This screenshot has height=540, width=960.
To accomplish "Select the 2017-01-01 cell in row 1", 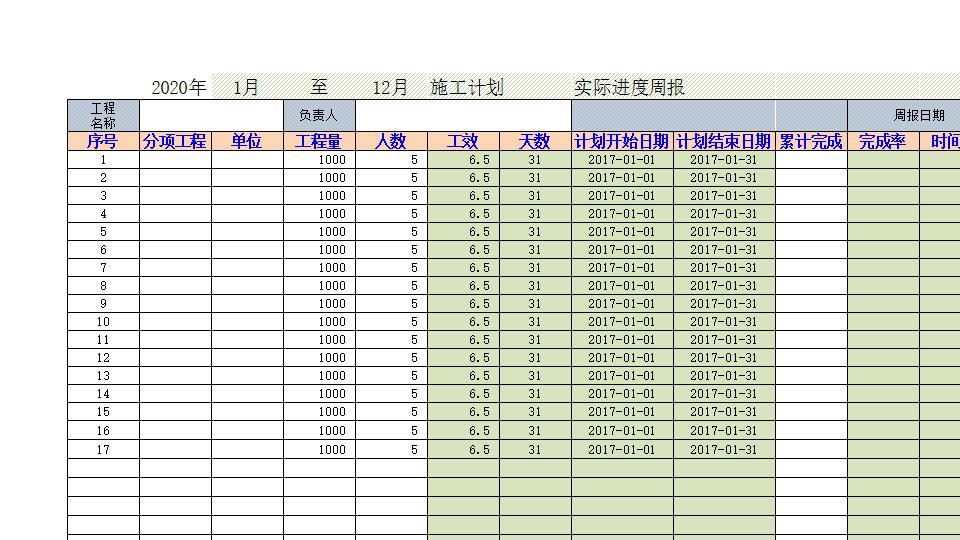I will click(x=622, y=160).
